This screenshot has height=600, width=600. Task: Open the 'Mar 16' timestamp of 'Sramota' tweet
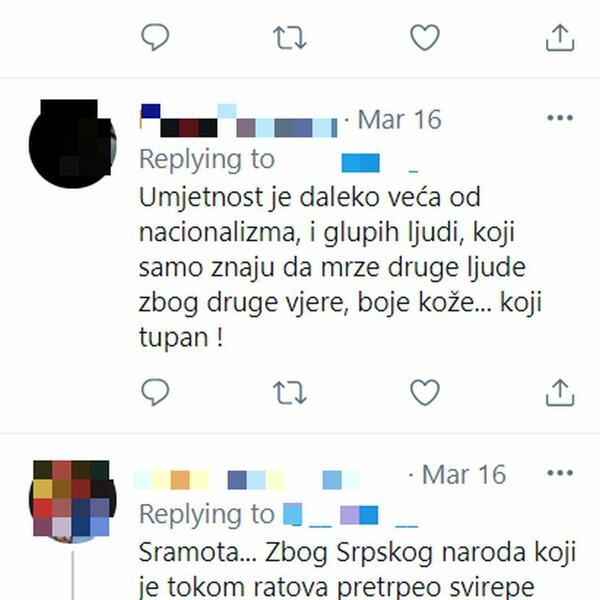464,475
